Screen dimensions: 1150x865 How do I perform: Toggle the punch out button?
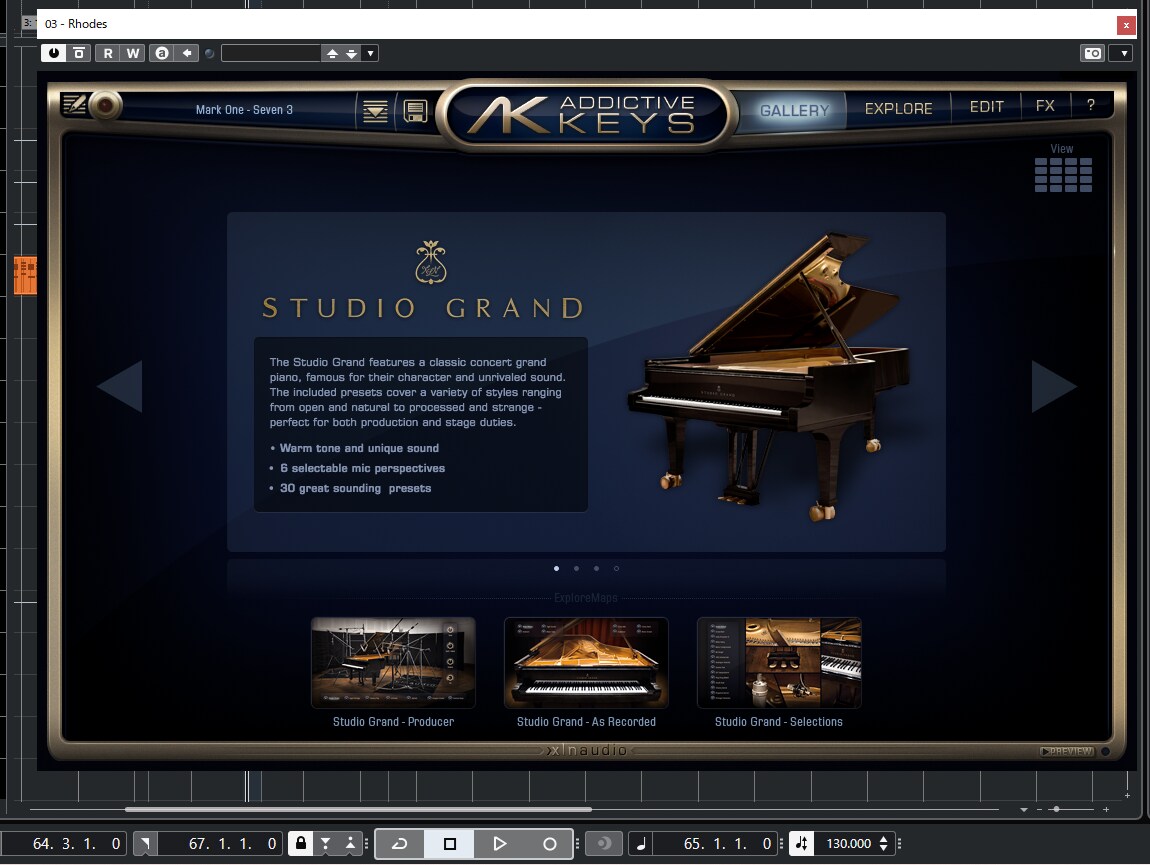coord(351,844)
